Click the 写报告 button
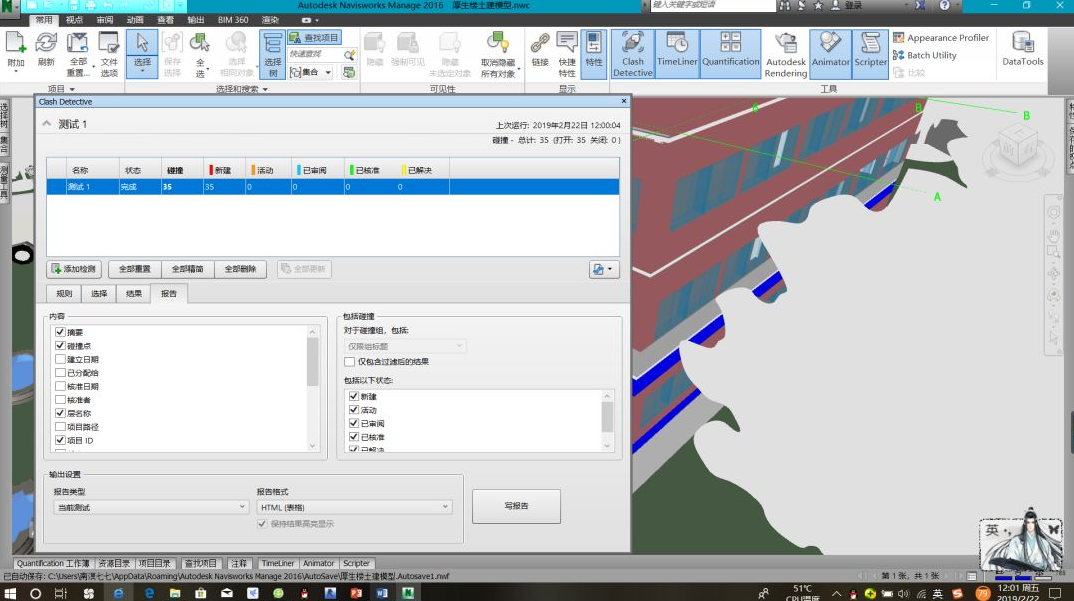 point(516,506)
